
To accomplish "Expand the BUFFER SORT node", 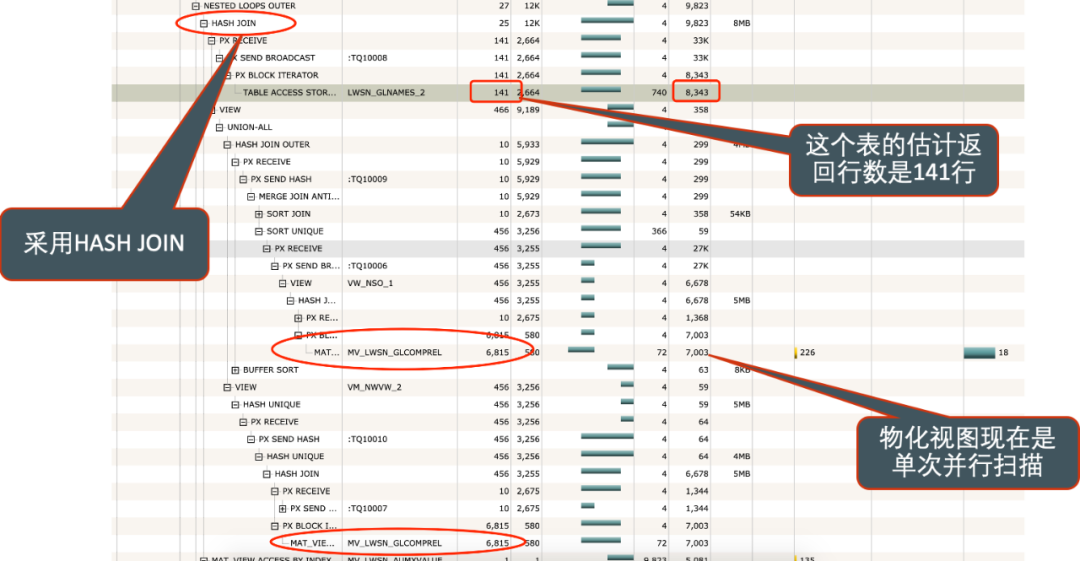I will 236,370.
